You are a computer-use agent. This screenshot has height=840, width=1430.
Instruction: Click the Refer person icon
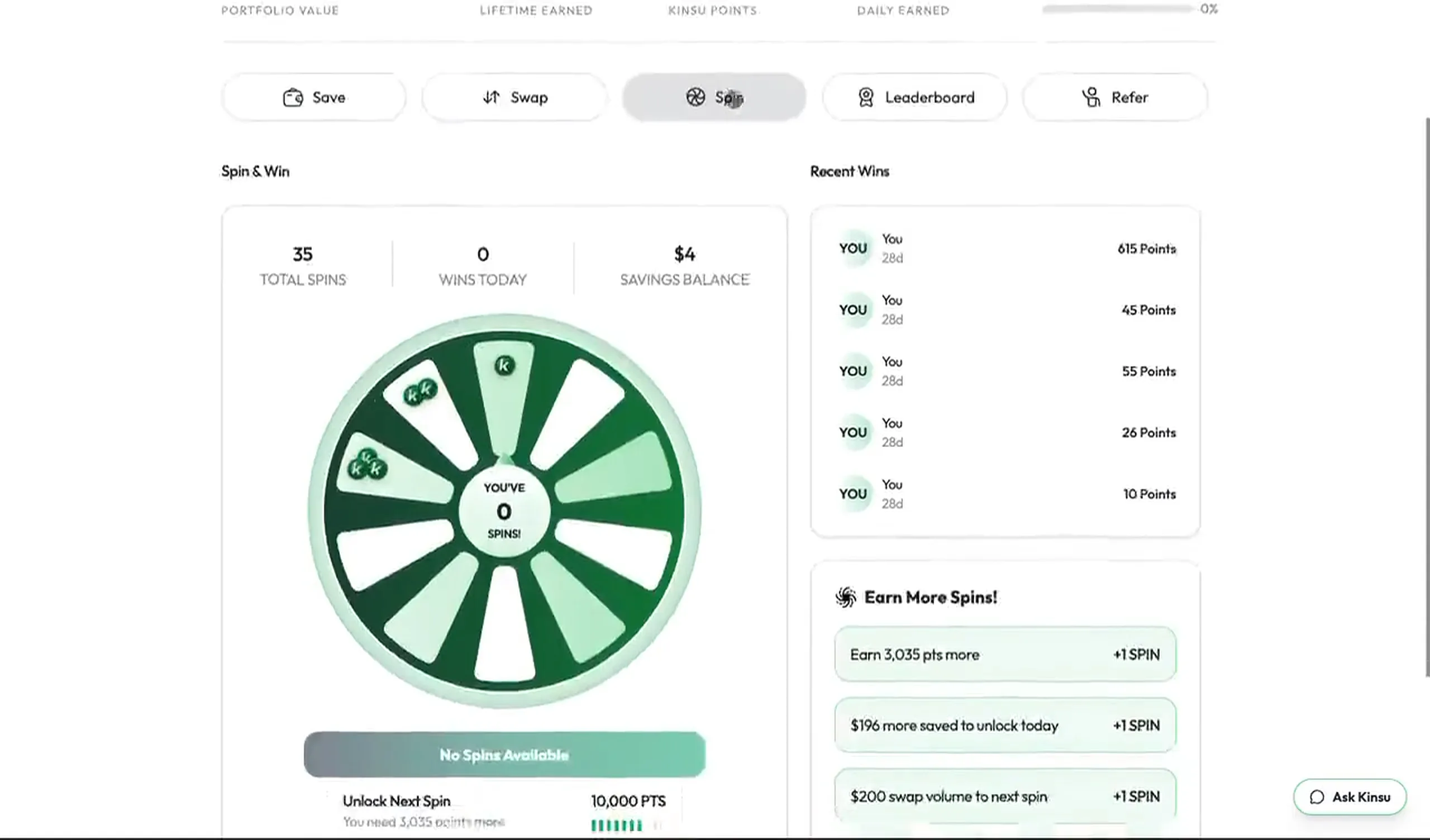1091,97
